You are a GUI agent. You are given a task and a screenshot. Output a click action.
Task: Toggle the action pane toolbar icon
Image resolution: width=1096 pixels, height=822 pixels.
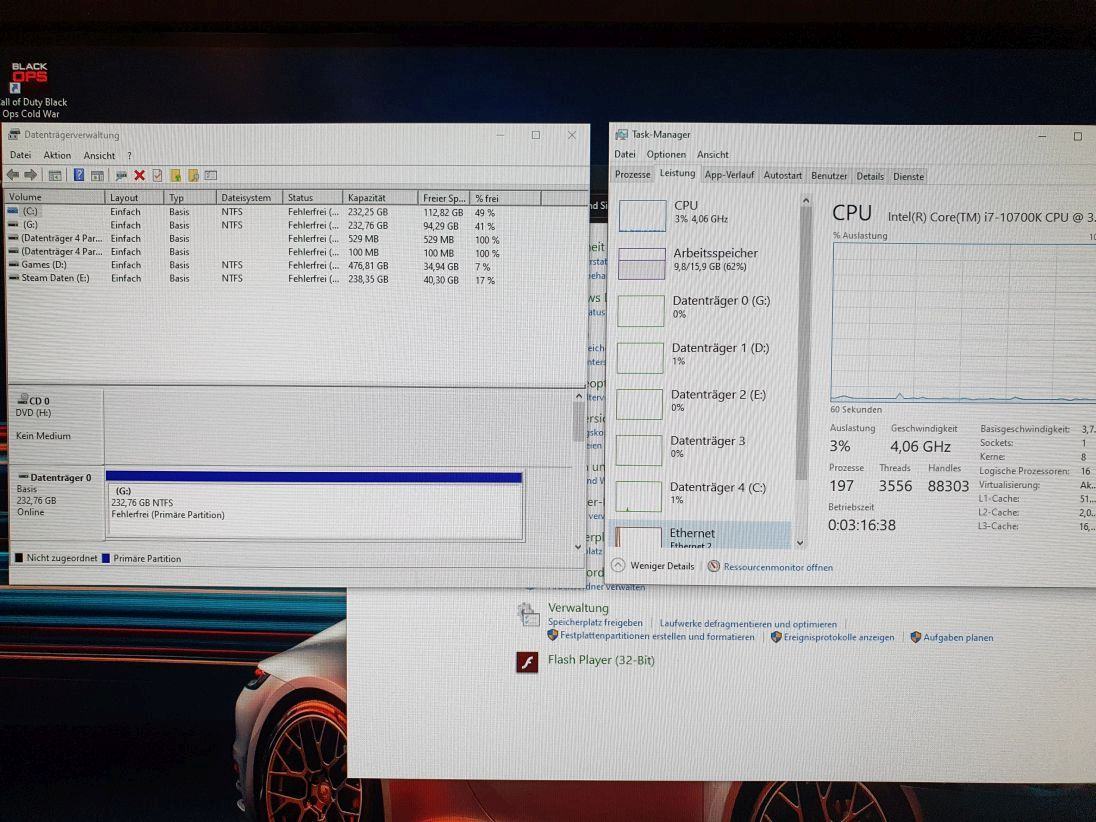click(x=97, y=175)
